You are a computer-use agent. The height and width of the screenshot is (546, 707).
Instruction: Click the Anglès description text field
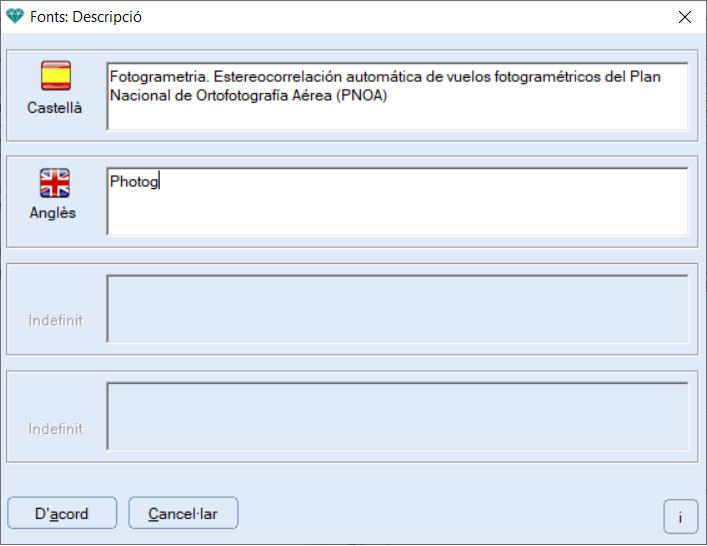(398, 202)
